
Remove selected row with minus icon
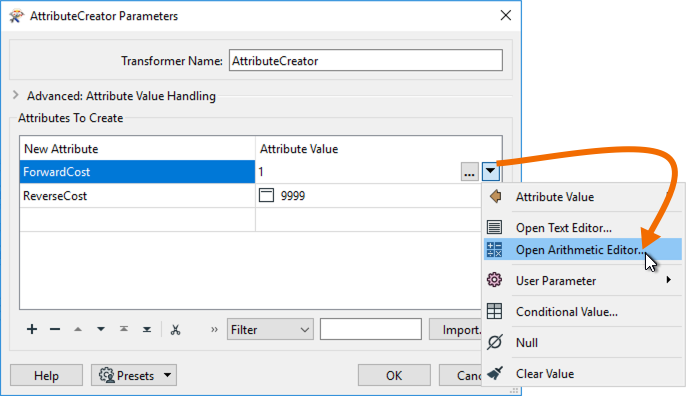click(x=55, y=329)
